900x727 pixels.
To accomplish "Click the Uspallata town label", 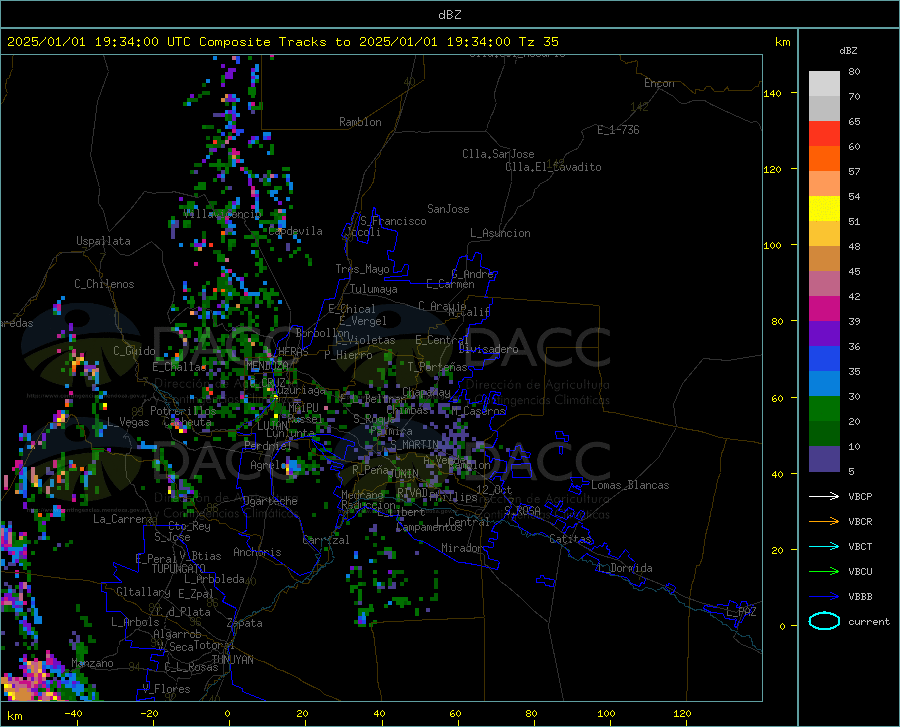I will [103, 242].
